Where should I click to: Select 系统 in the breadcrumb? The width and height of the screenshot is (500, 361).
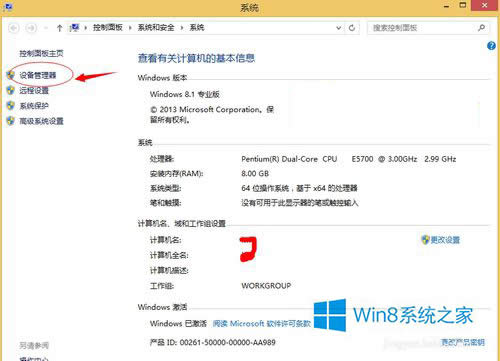pyautogui.click(x=197, y=28)
